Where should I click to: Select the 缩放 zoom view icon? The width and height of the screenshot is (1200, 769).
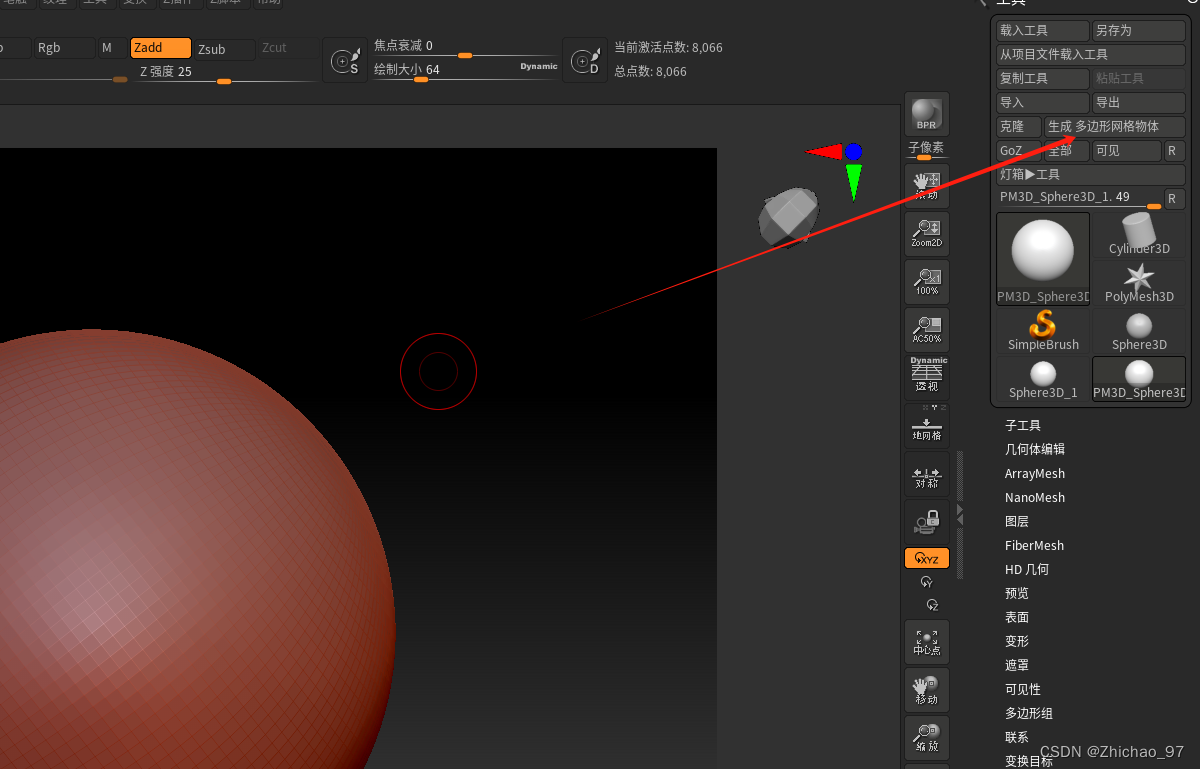click(x=927, y=738)
